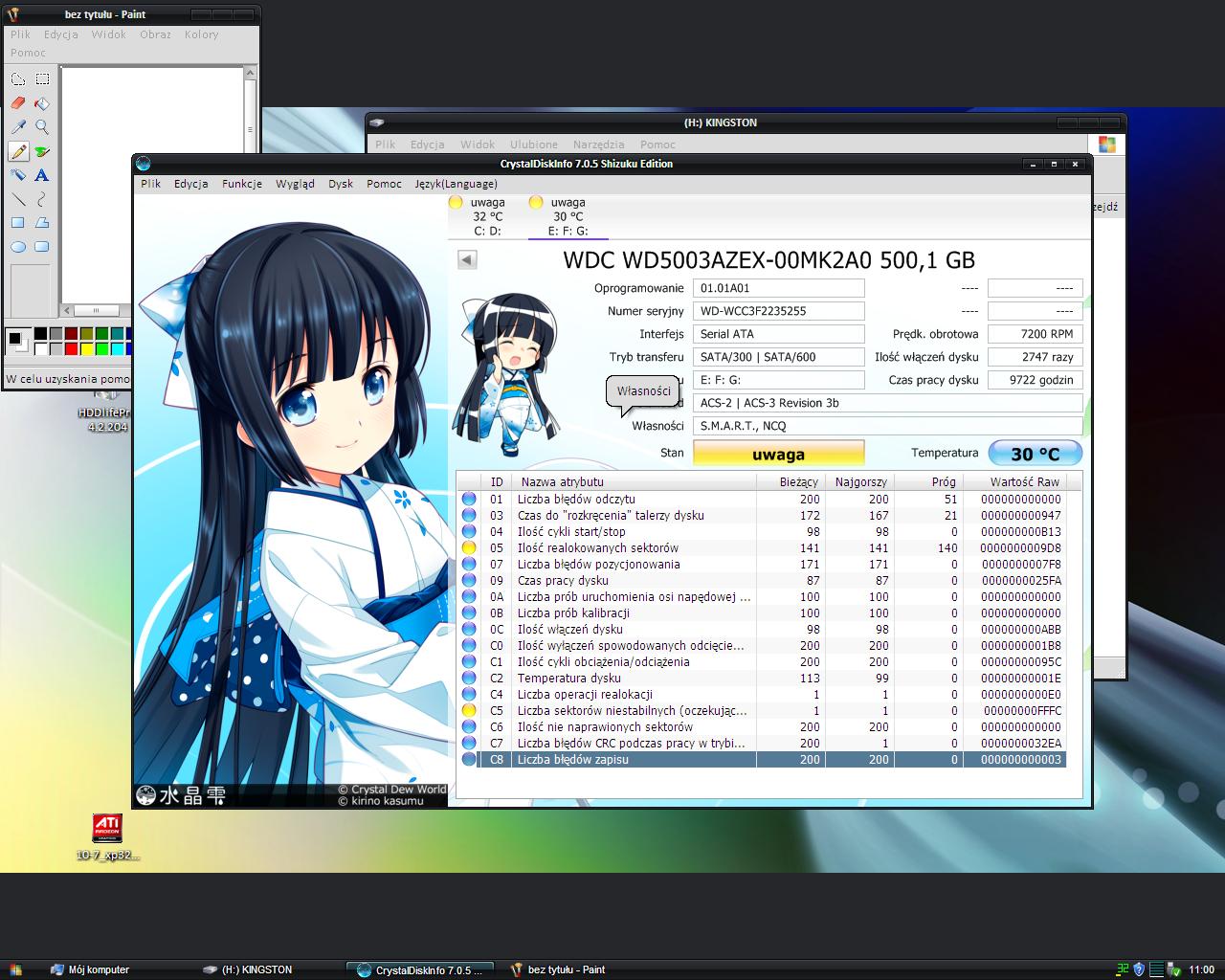Select the Pencil tool in Paint

(18, 151)
